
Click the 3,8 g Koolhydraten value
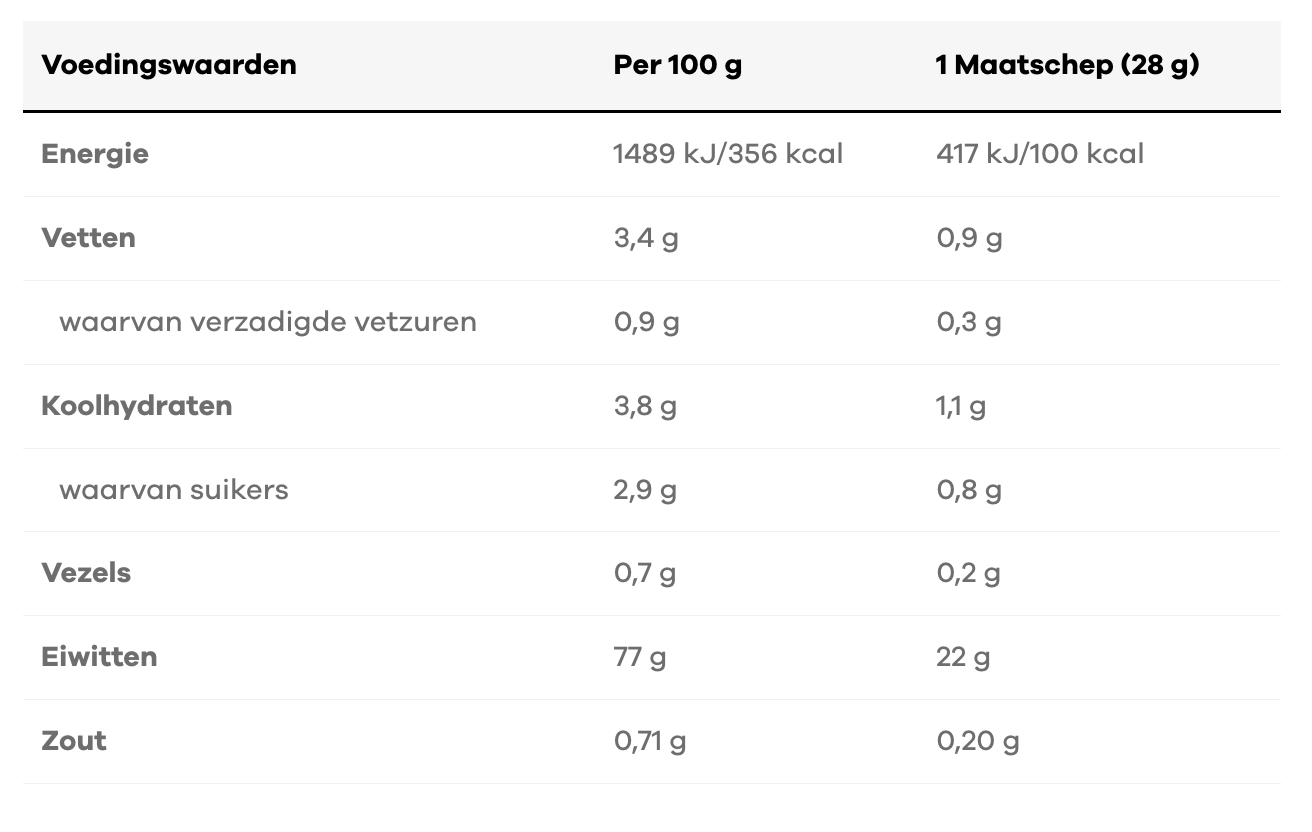click(x=645, y=406)
